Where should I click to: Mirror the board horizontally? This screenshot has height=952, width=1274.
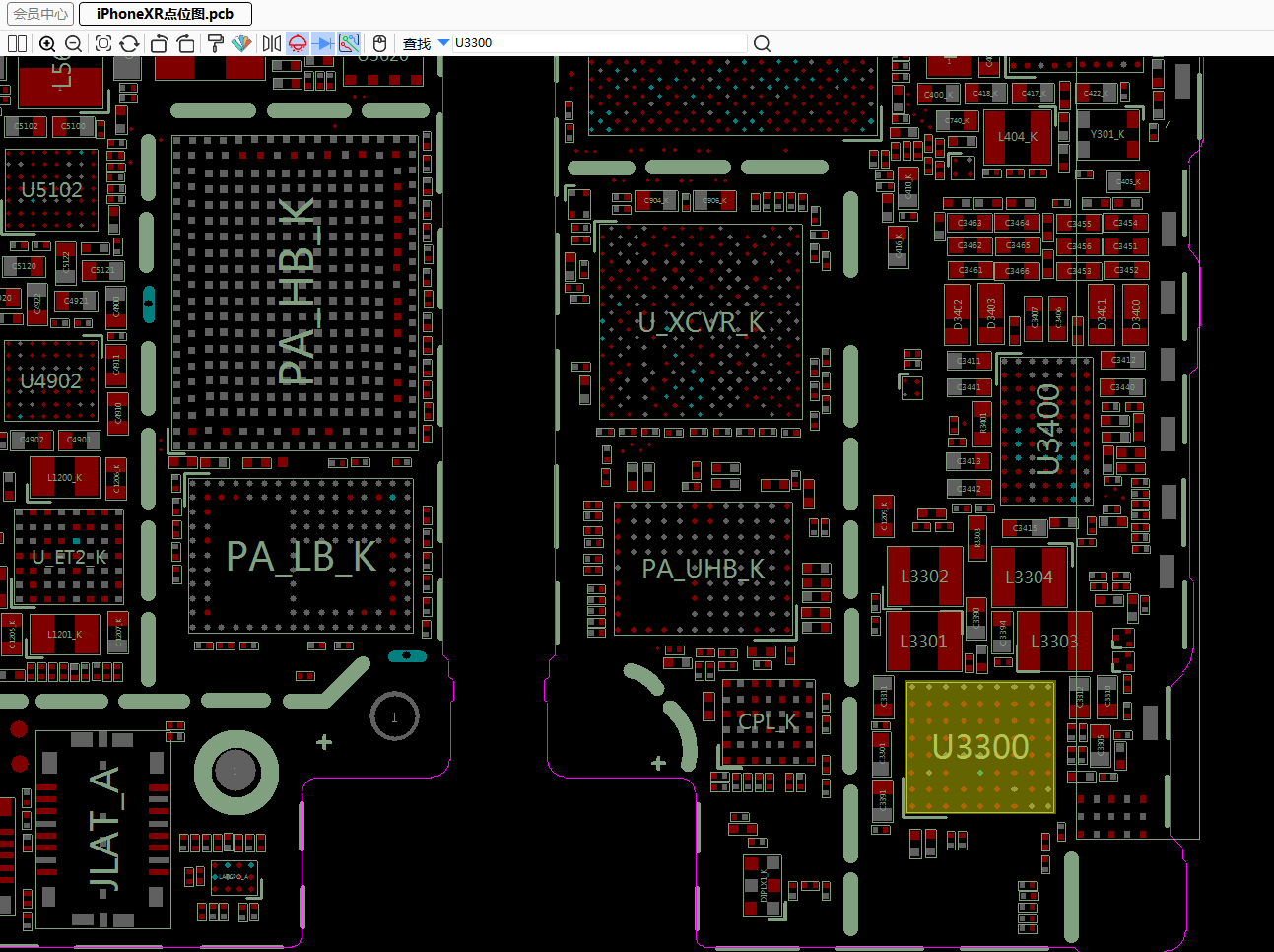272,43
